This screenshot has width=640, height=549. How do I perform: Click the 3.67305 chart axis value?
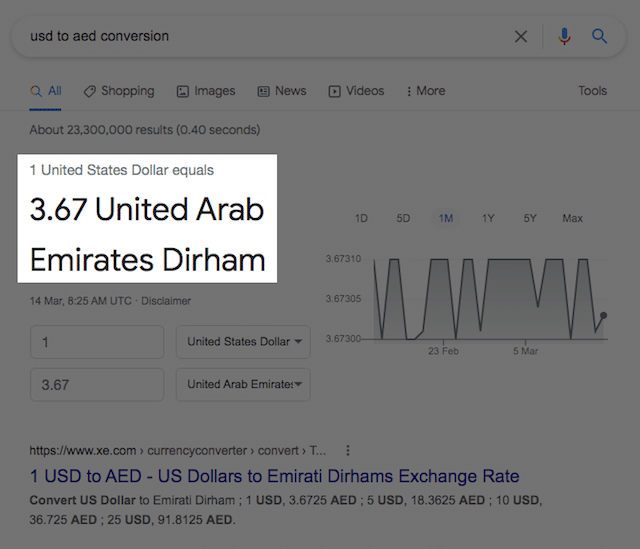click(x=343, y=299)
